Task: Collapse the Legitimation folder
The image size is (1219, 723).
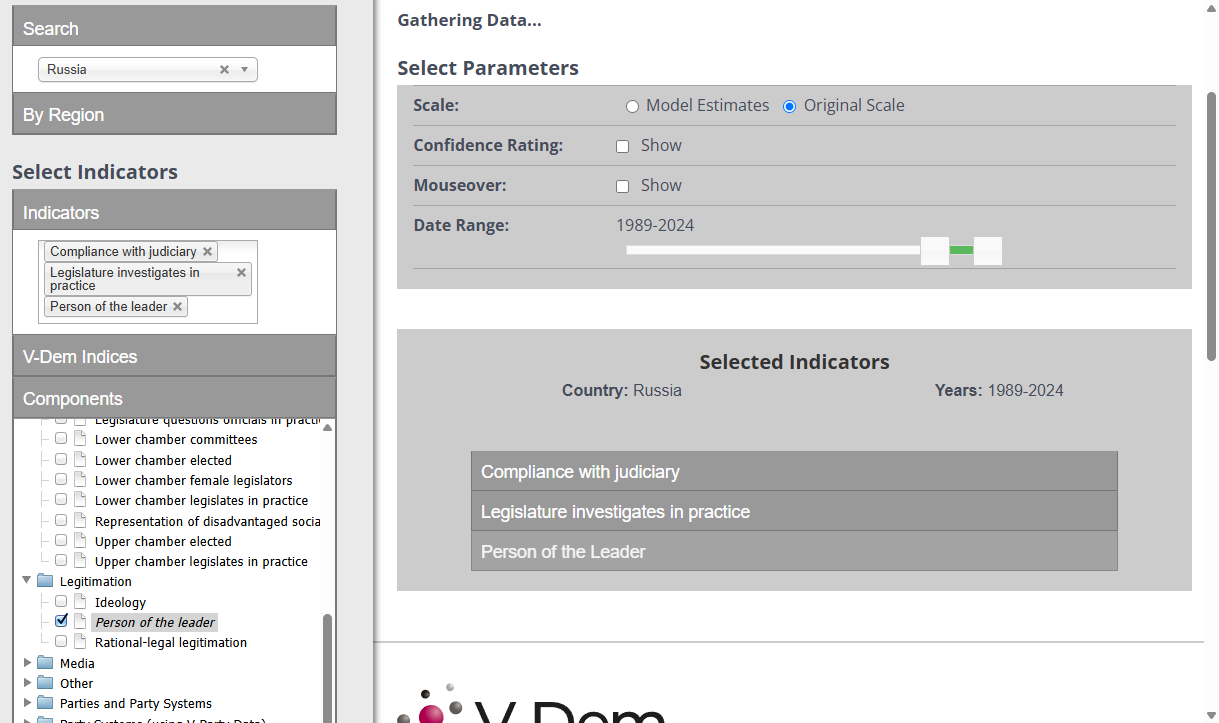Action: [x=27, y=580]
